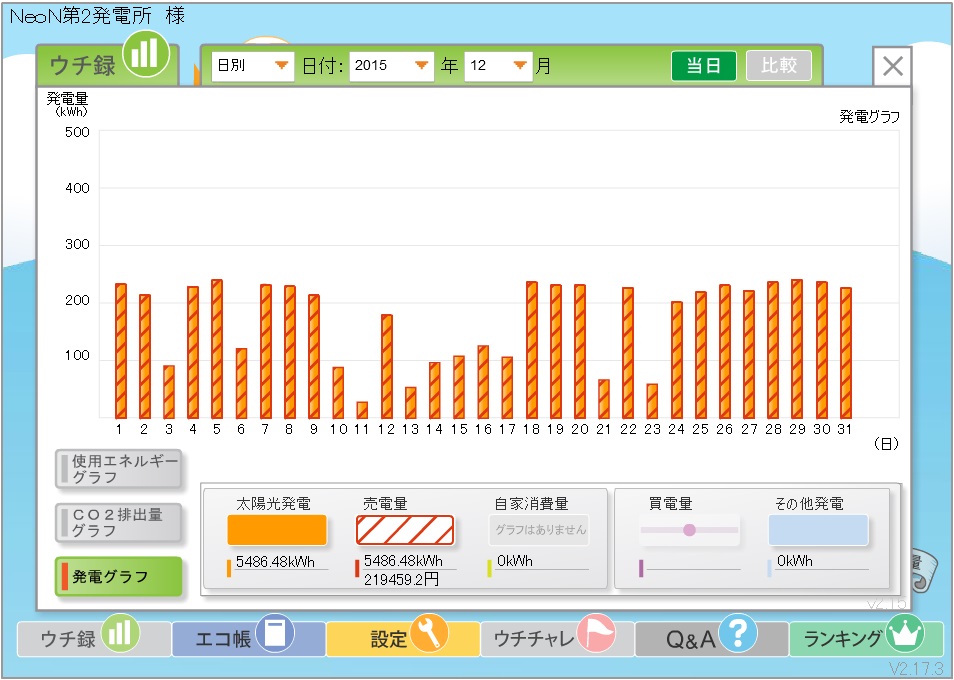Click the green bar chart icon in the bottom ウチ録 button
The height and width of the screenshot is (680, 954).
(120, 633)
